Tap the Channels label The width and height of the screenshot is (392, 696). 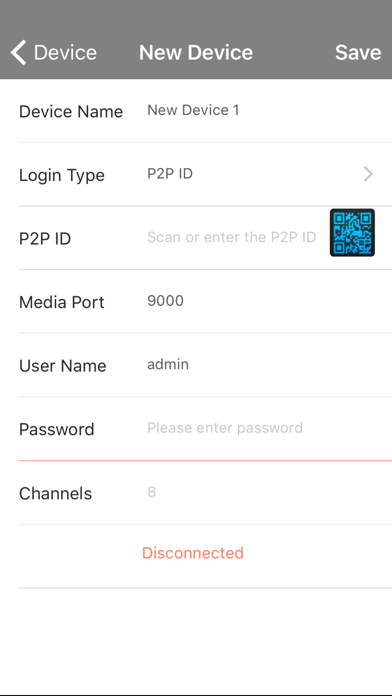click(x=55, y=493)
